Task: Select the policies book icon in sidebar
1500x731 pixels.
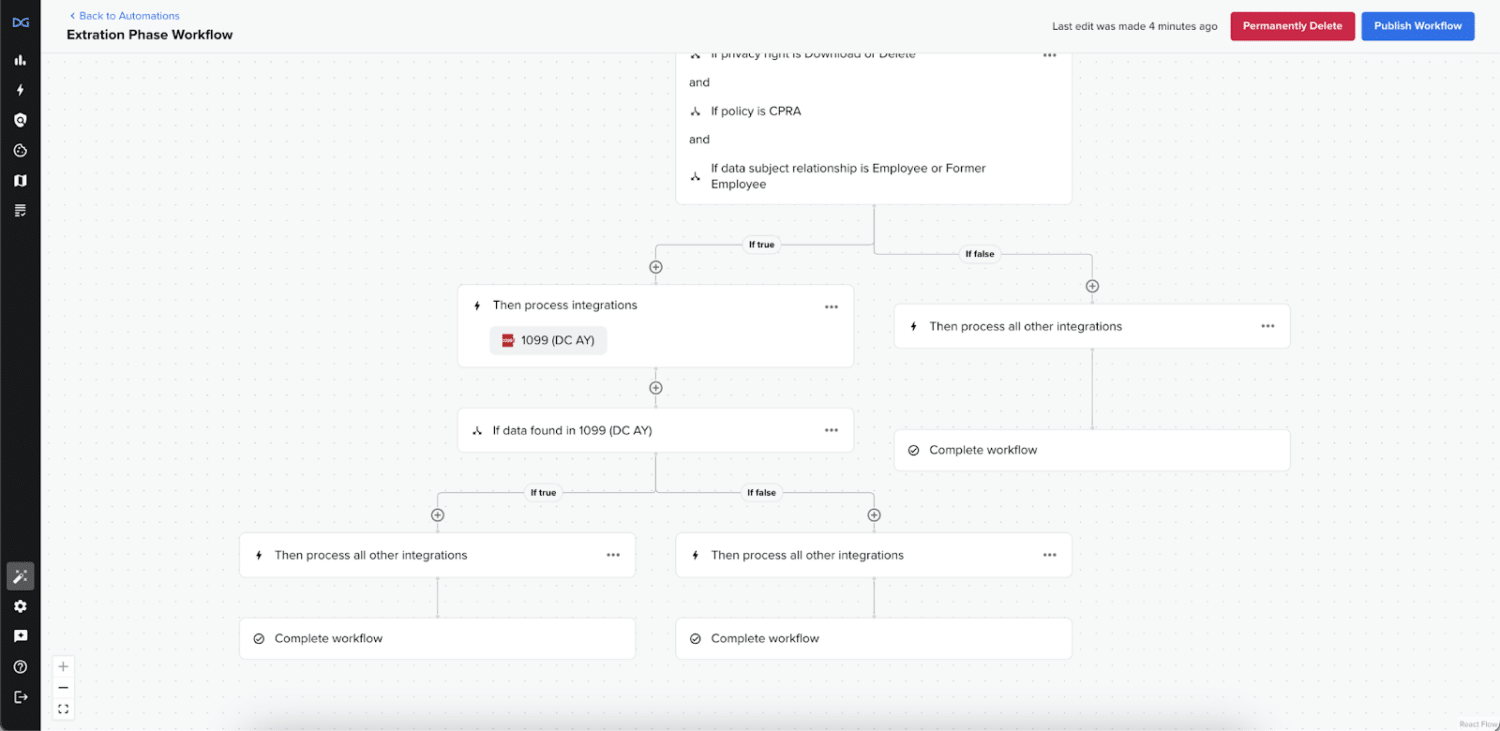Action: pyautogui.click(x=20, y=180)
